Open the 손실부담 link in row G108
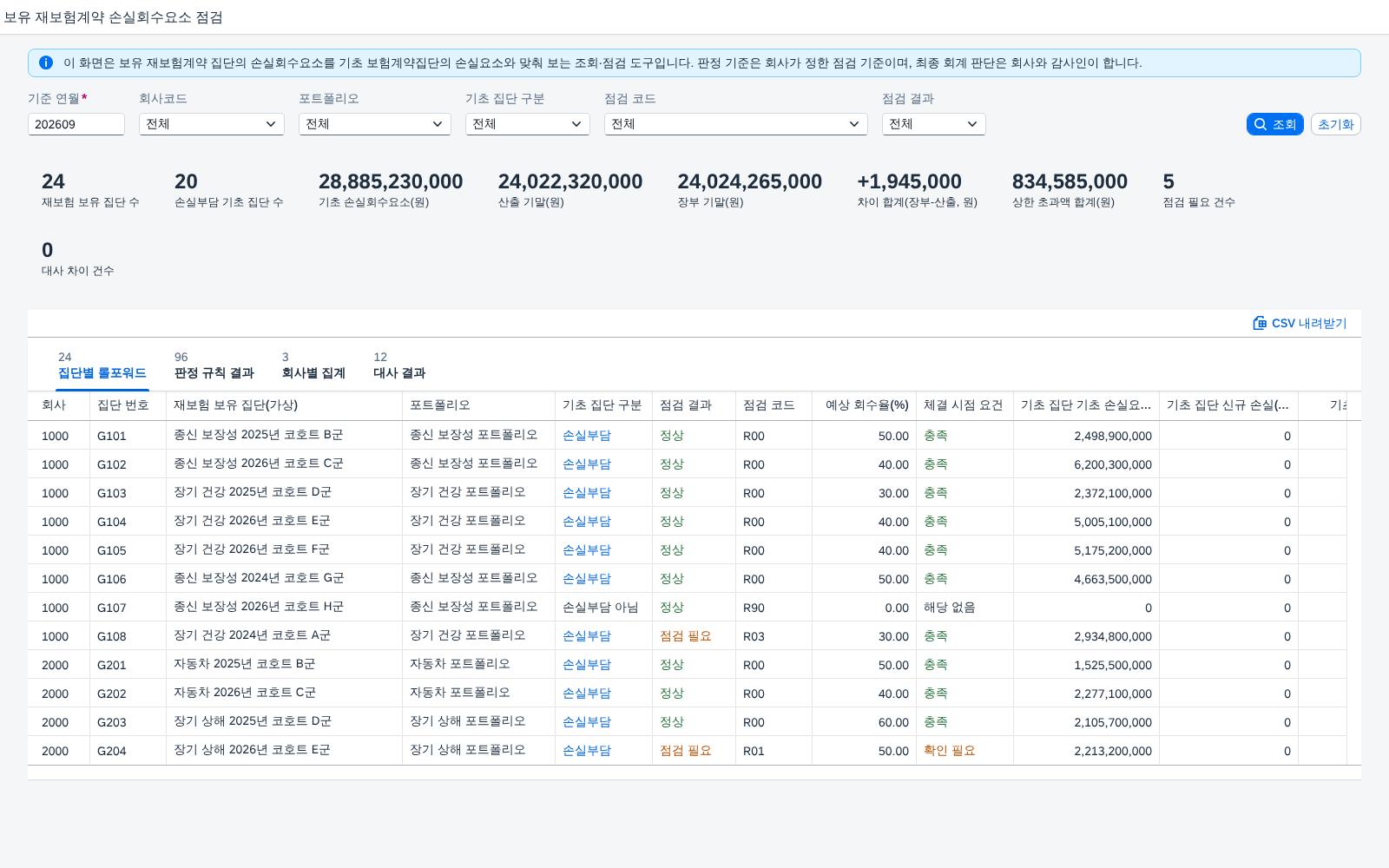Screen dimensions: 1389x868 tap(587, 636)
